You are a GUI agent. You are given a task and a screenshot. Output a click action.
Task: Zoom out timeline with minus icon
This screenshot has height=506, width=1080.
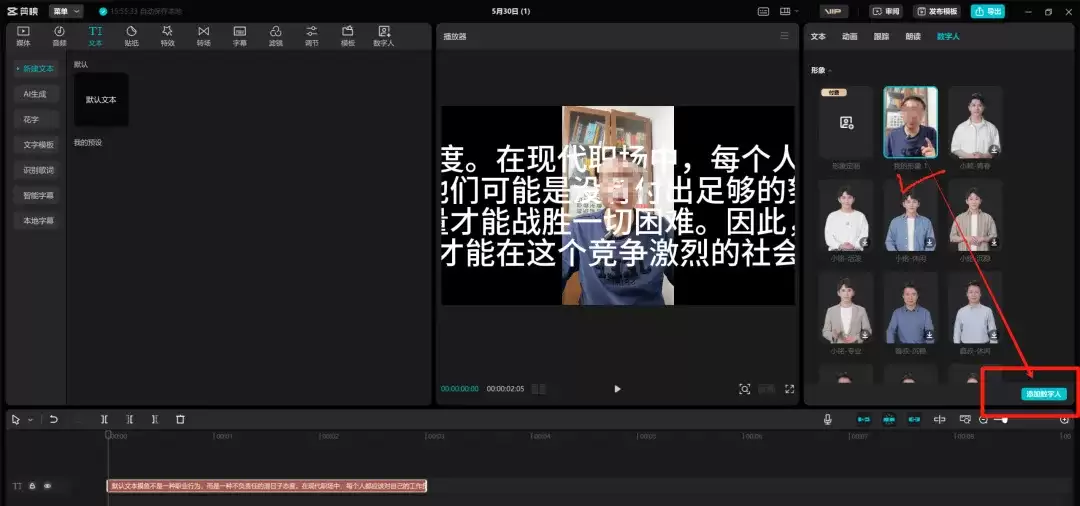tap(984, 419)
